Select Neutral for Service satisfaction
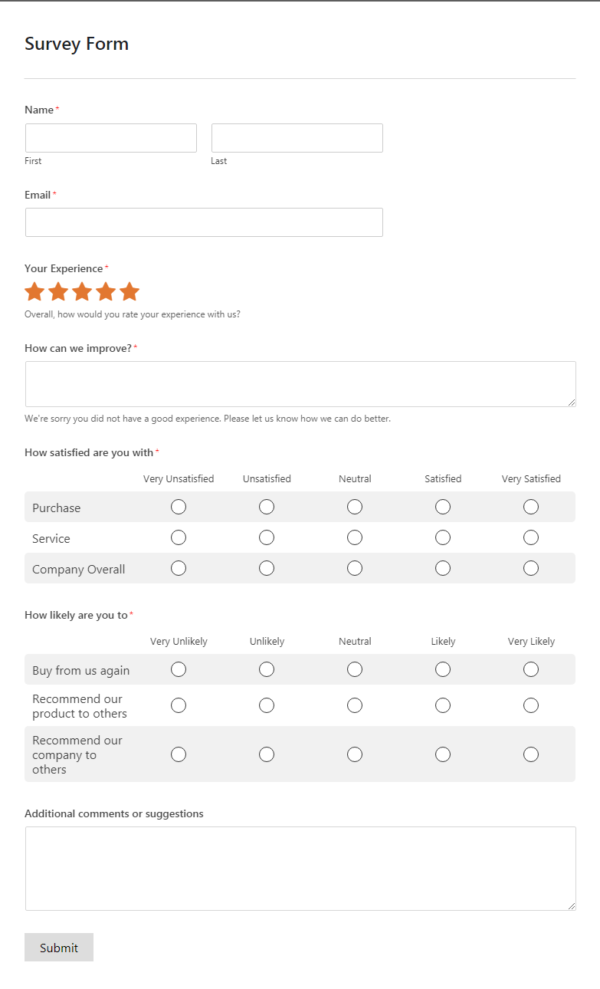 (x=355, y=537)
